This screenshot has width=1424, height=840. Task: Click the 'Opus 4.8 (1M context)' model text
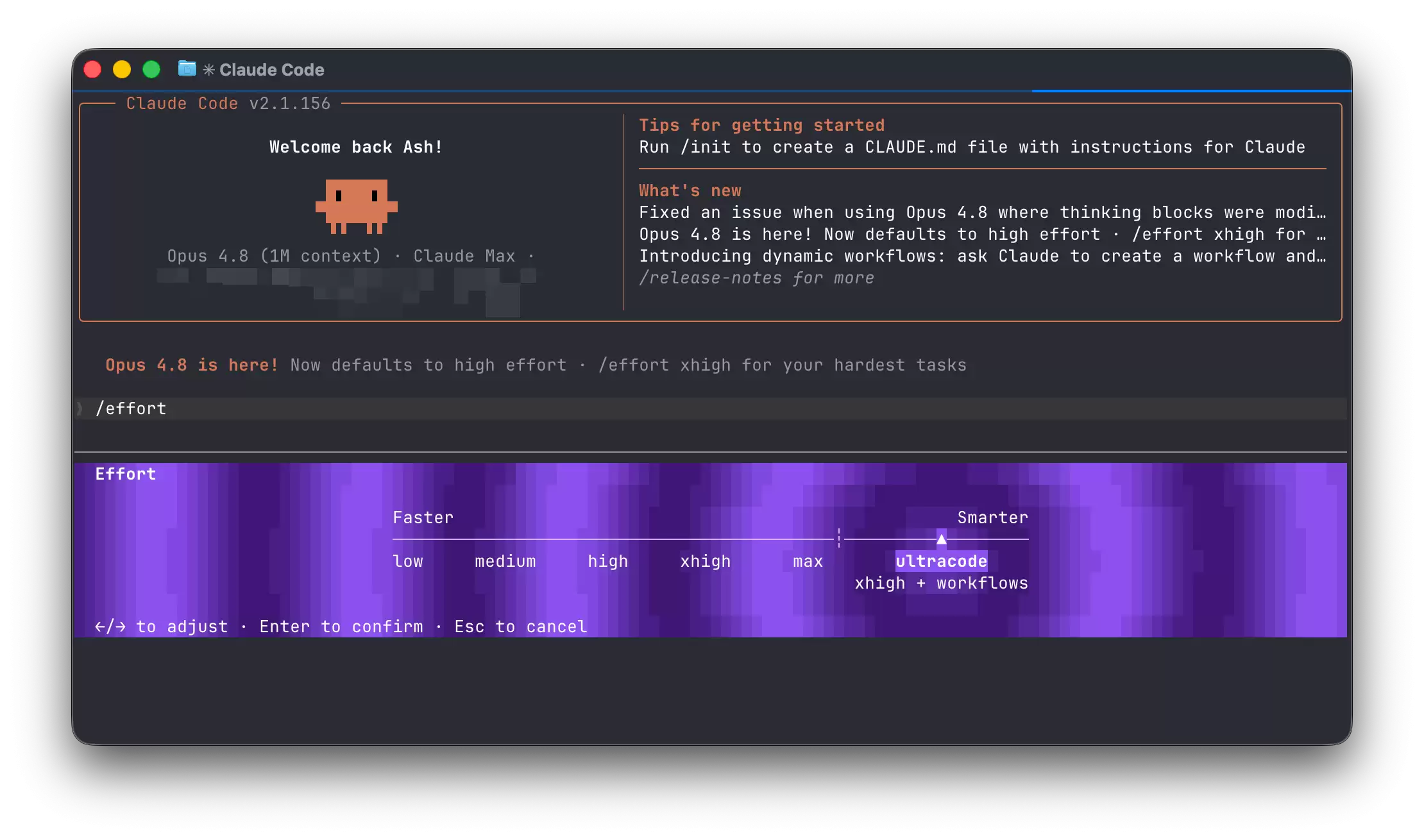[274, 256]
